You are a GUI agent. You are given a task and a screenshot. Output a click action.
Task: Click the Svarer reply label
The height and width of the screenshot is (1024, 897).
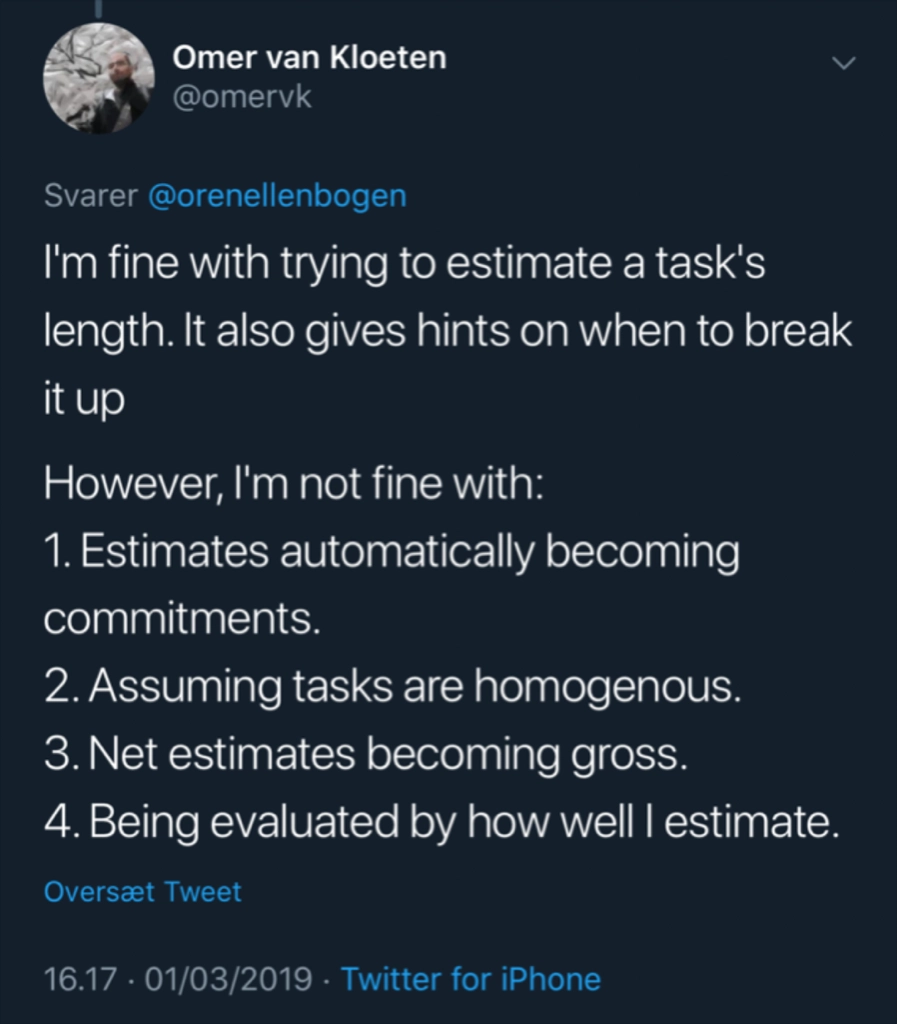click(x=91, y=195)
